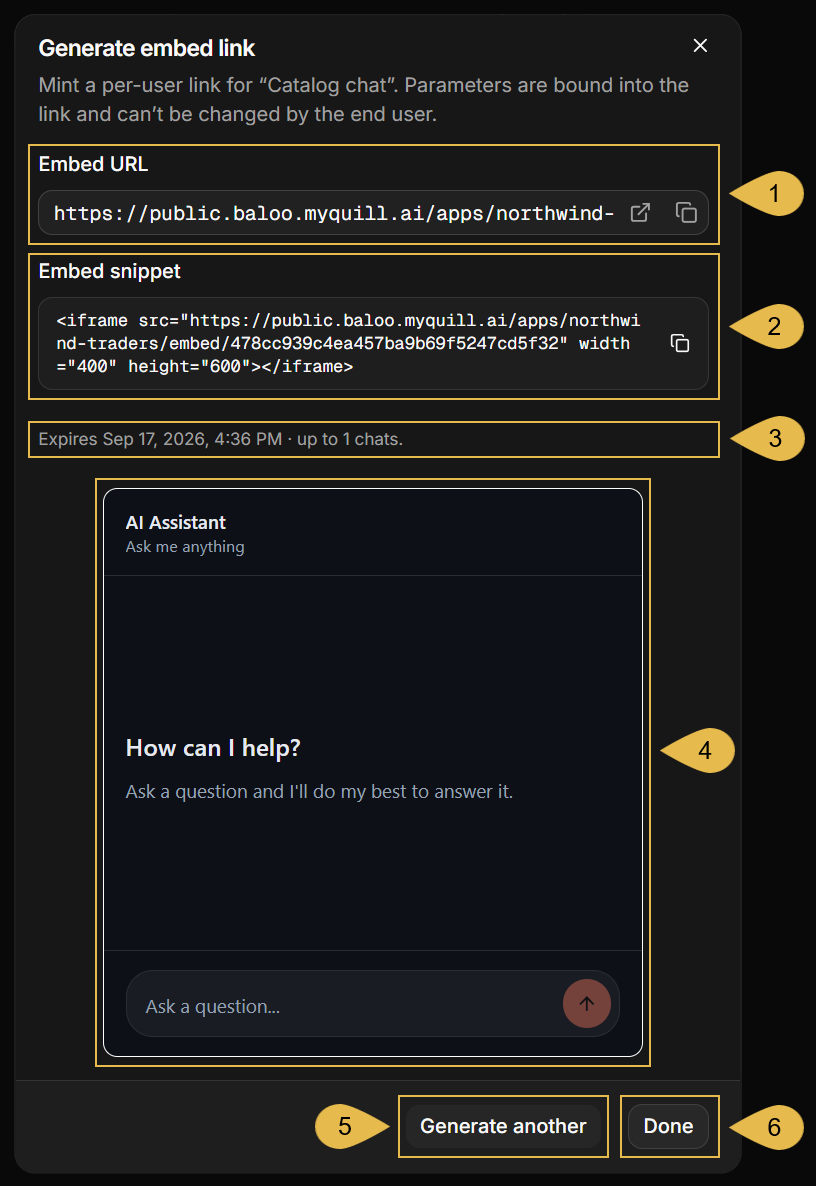
Task: Open the embed URL in a new tab
Action: tap(640, 213)
